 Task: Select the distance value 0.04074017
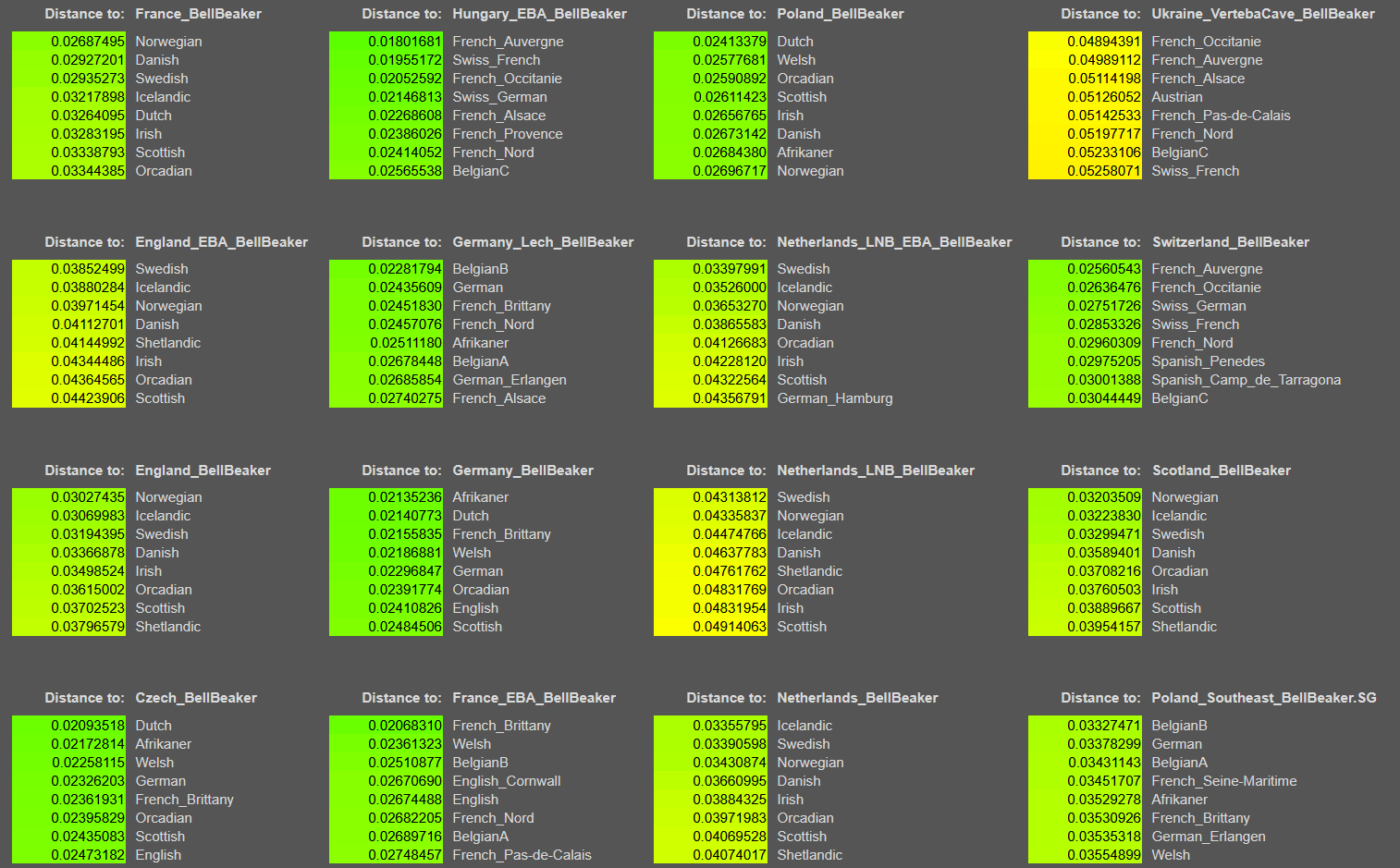730,855
